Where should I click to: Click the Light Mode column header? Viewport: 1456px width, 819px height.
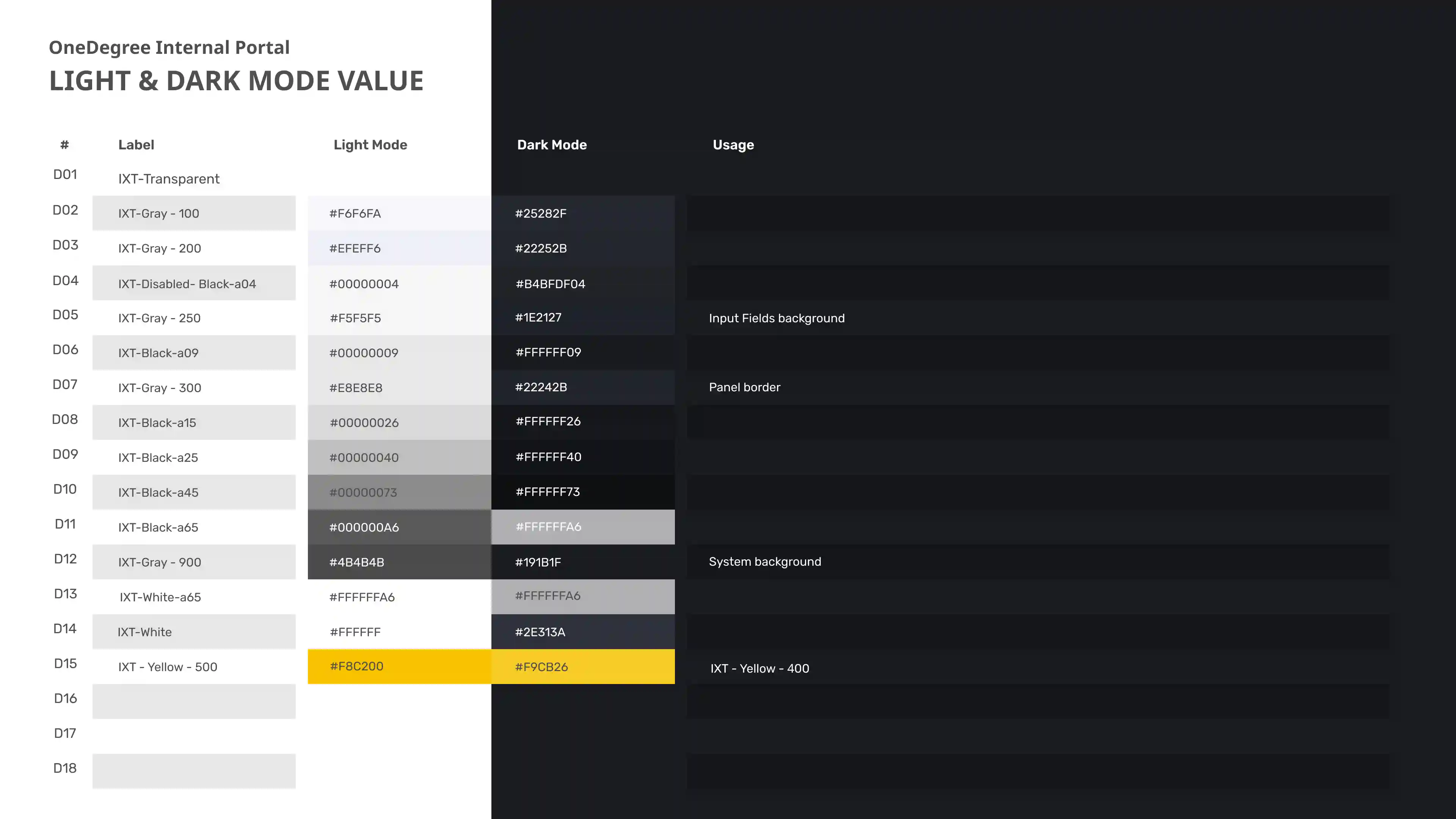tap(370, 145)
